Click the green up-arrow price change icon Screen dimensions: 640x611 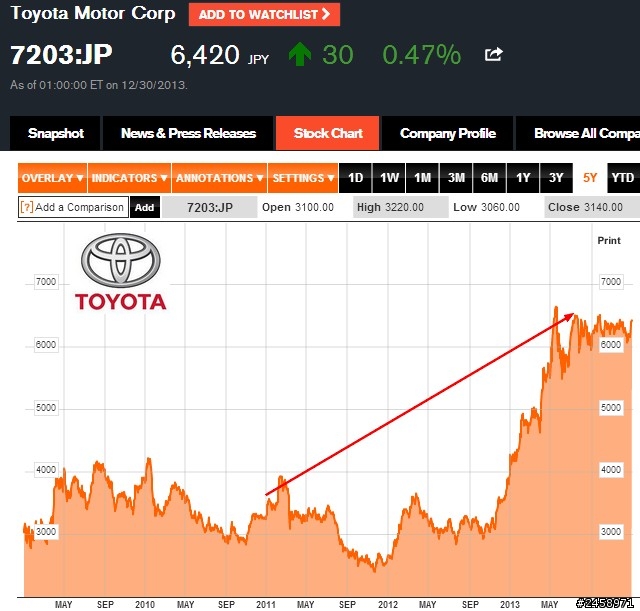click(x=300, y=55)
